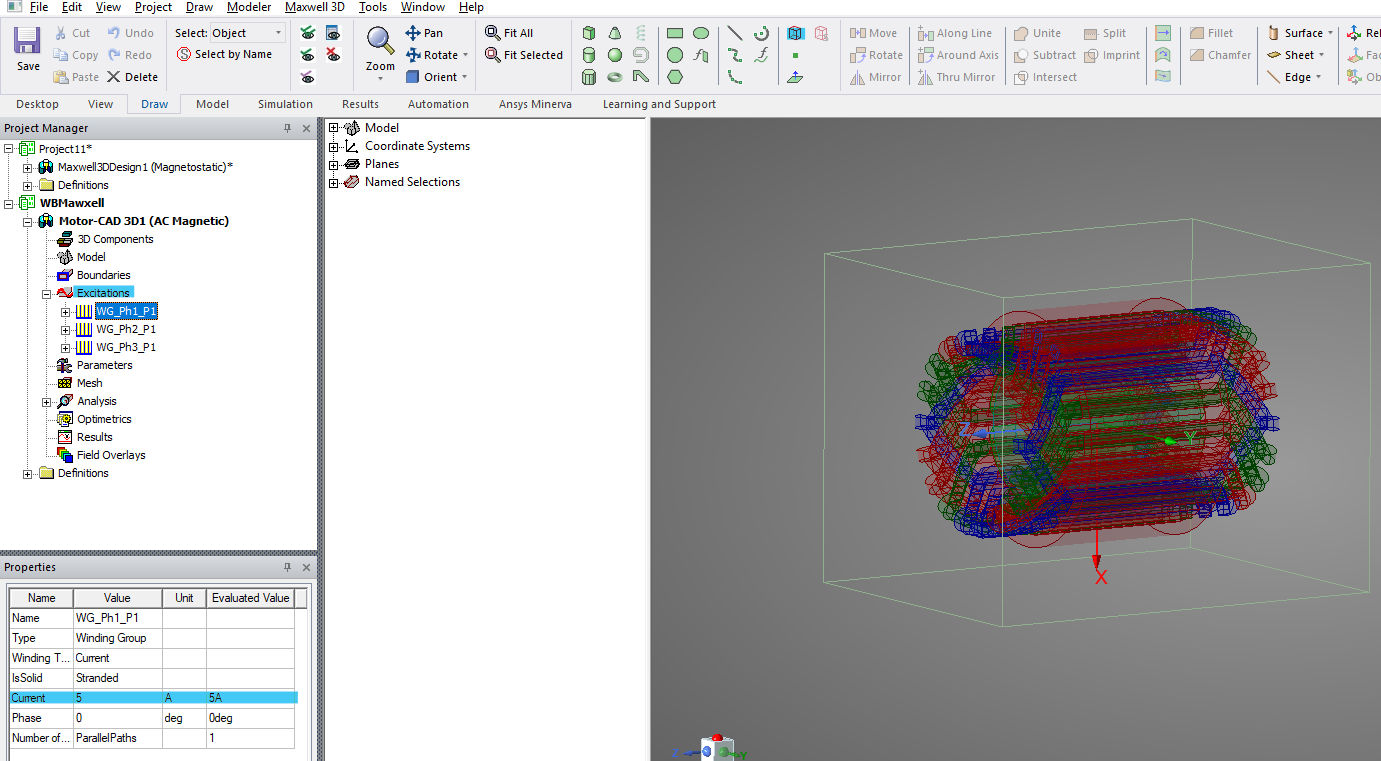The image size is (1381, 761).
Task: Collapse the Excitations node
Action: (x=47, y=293)
